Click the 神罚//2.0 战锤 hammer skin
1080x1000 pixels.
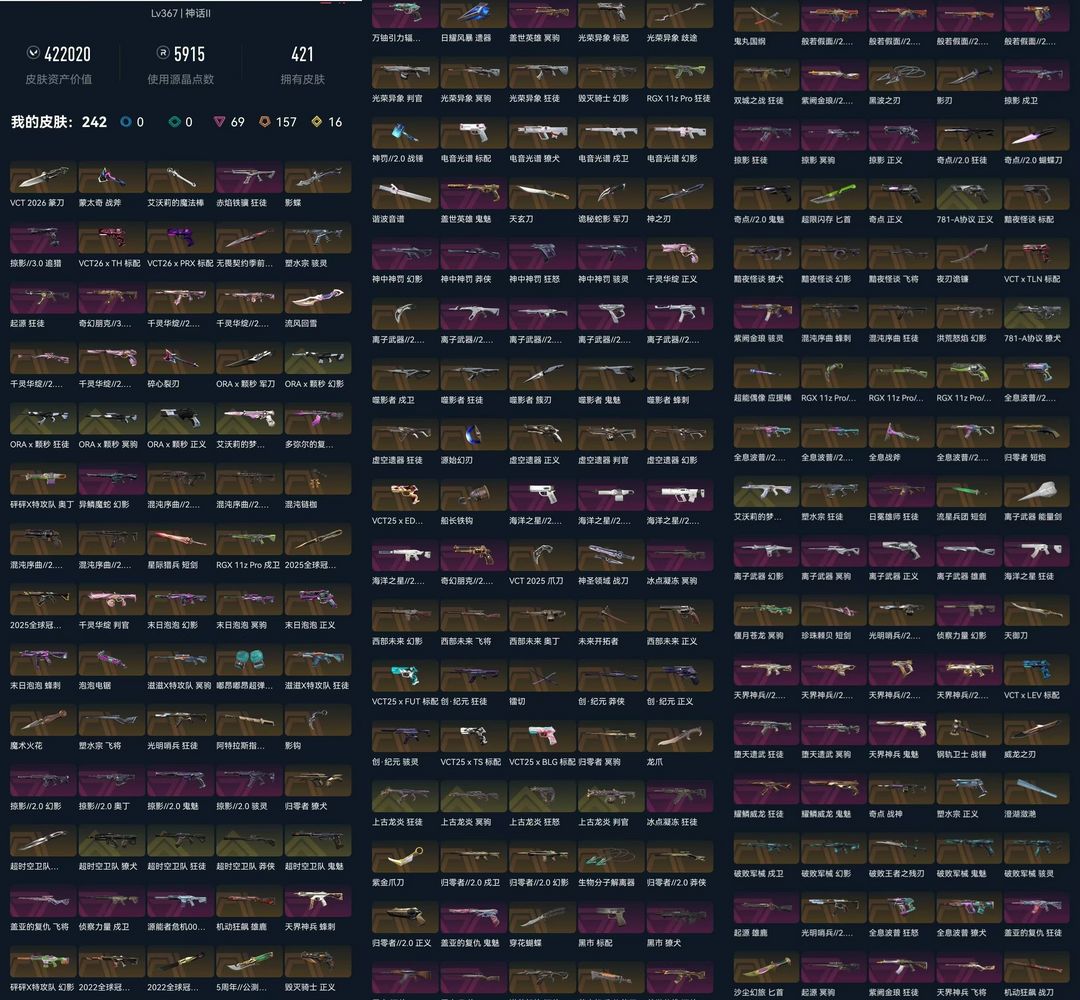coord(404,135)
